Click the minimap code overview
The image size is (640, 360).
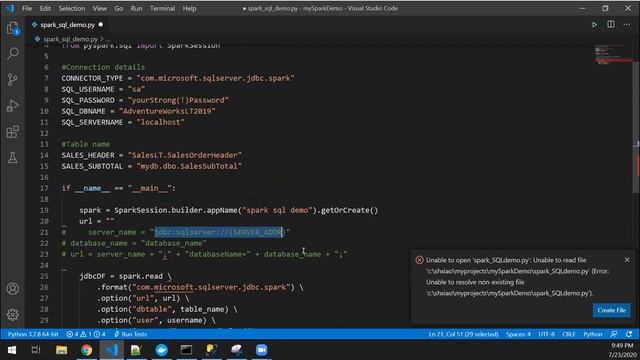612,55
